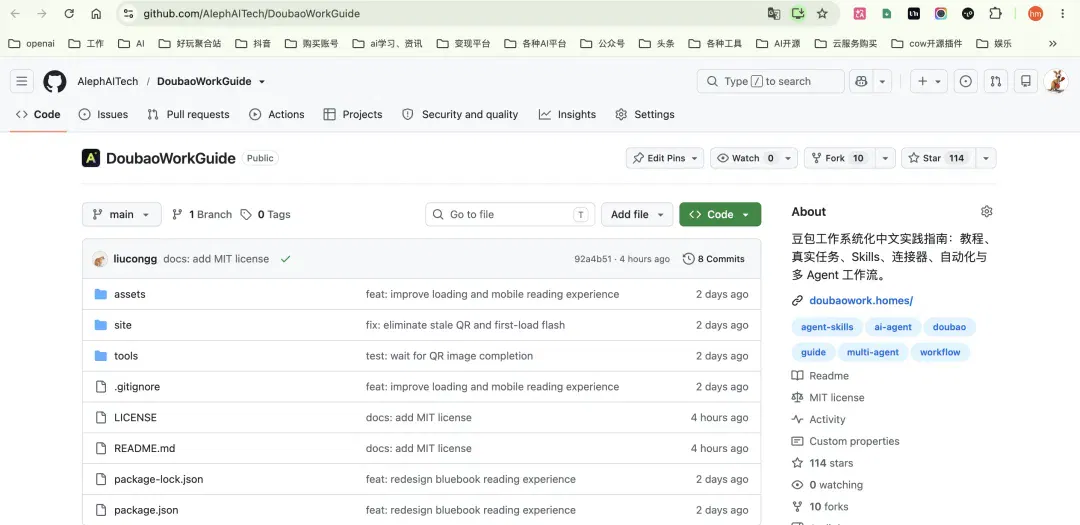Expand the main branch dropdown
Viewport: 1080px width, 525px height.
[121, 214]
